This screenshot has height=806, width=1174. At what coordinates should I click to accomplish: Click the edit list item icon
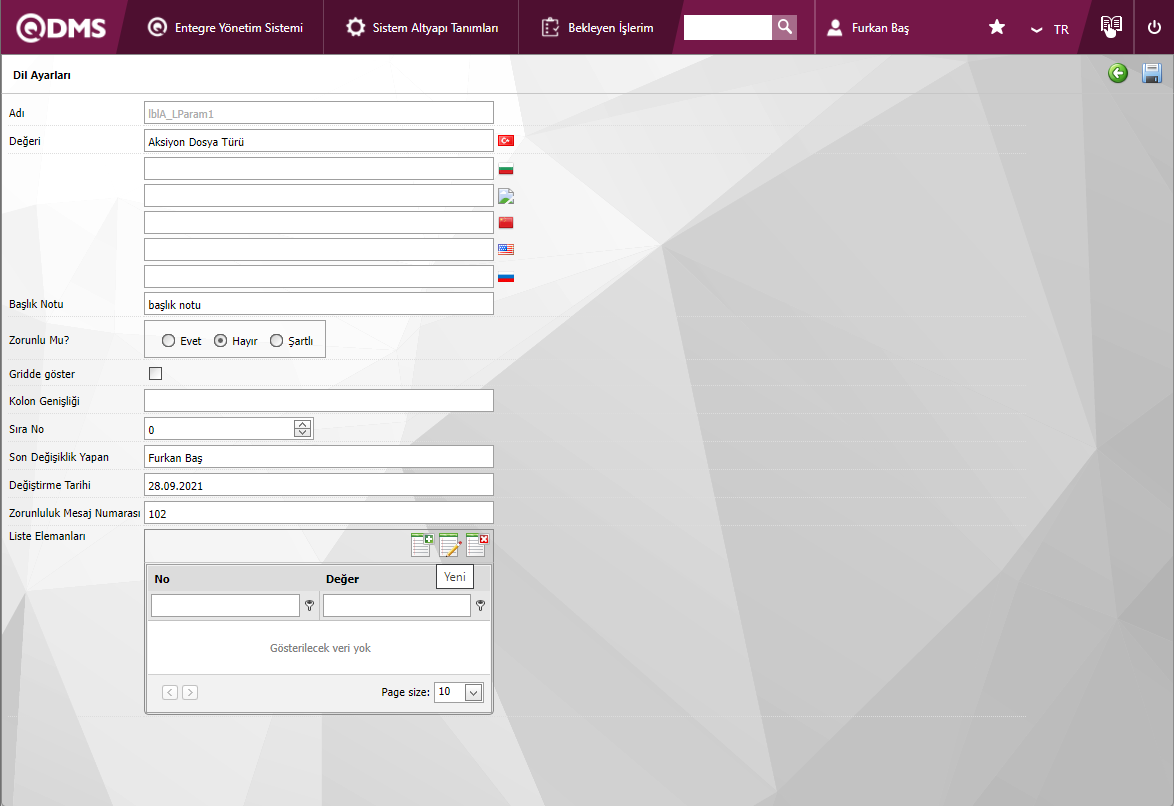click(x=449, y=545)
